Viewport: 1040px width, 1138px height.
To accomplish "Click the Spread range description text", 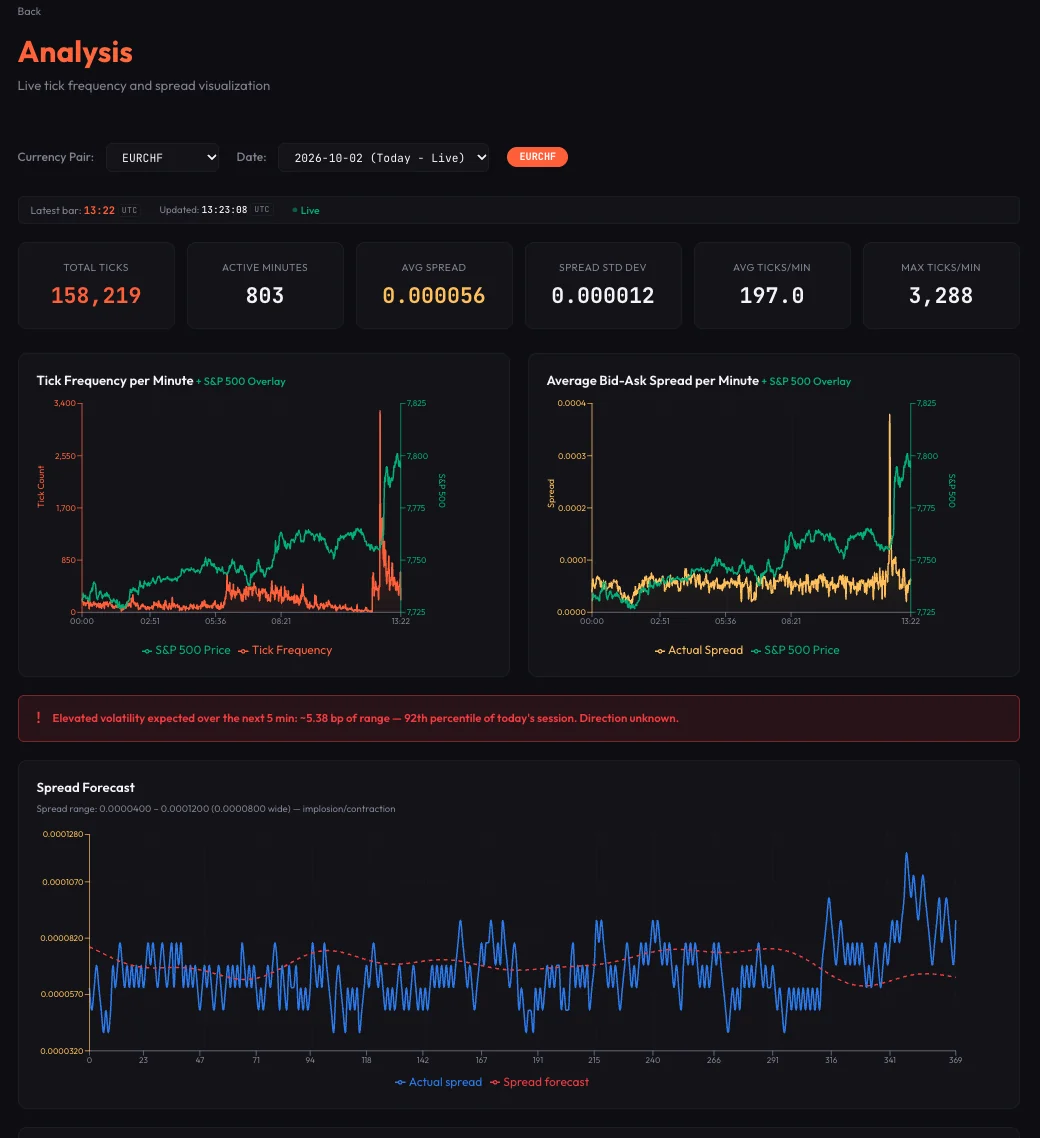I will click(216, 809).
